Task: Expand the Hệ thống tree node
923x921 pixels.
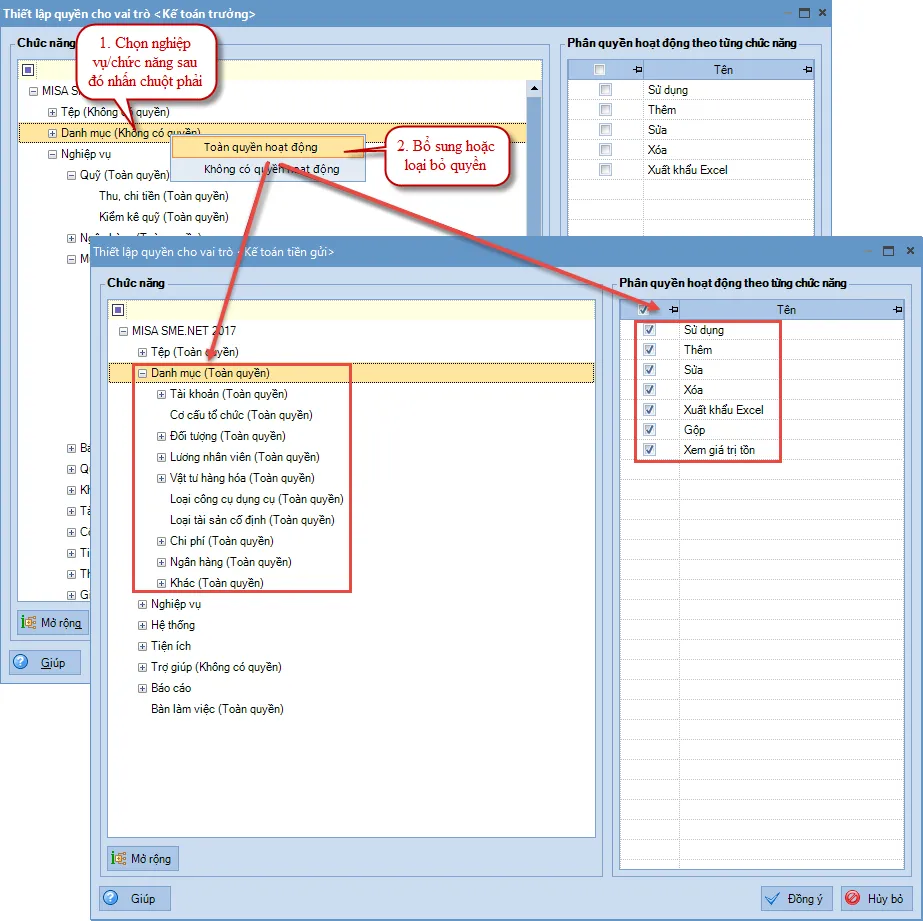Action: tap(142, 625)
